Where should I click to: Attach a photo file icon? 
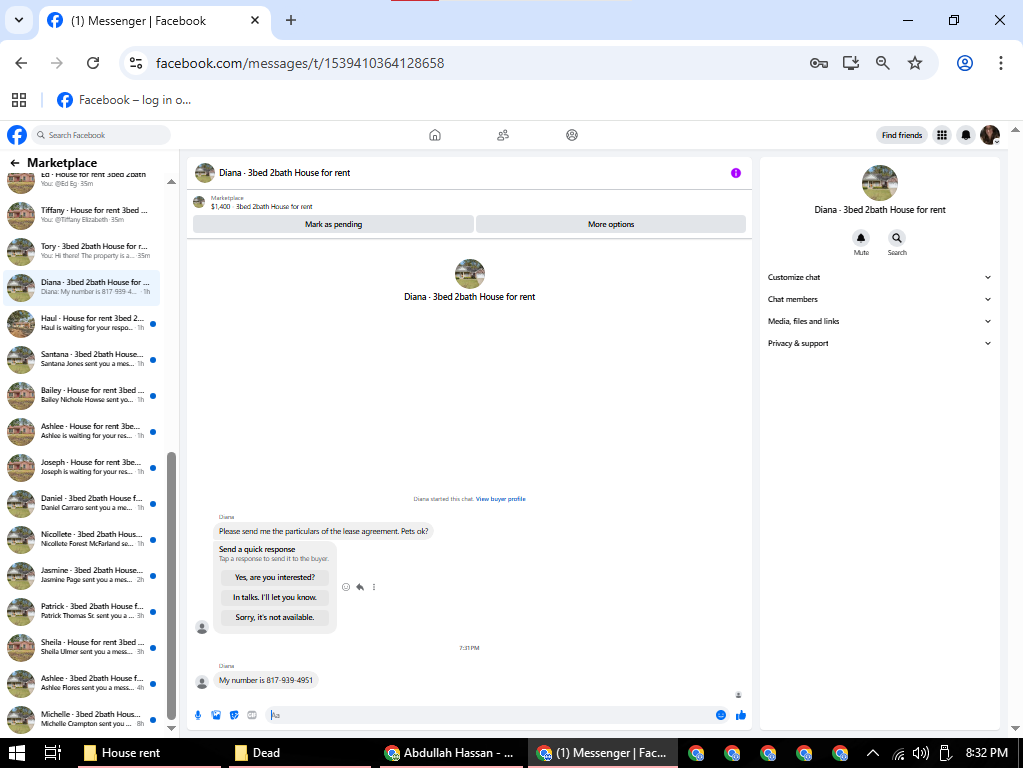pos(217,715)
